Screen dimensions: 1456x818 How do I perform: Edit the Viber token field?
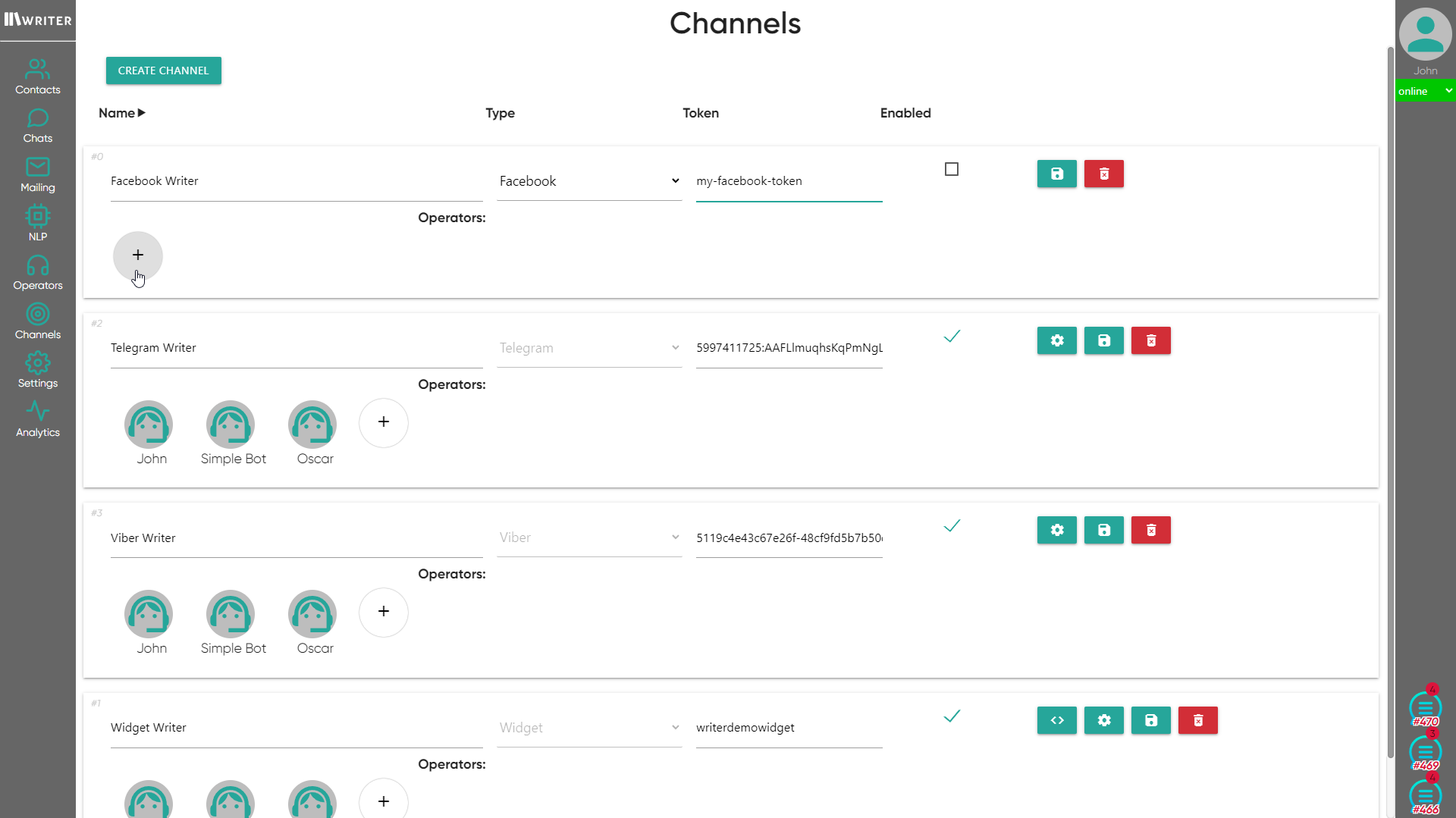point(789,538)
